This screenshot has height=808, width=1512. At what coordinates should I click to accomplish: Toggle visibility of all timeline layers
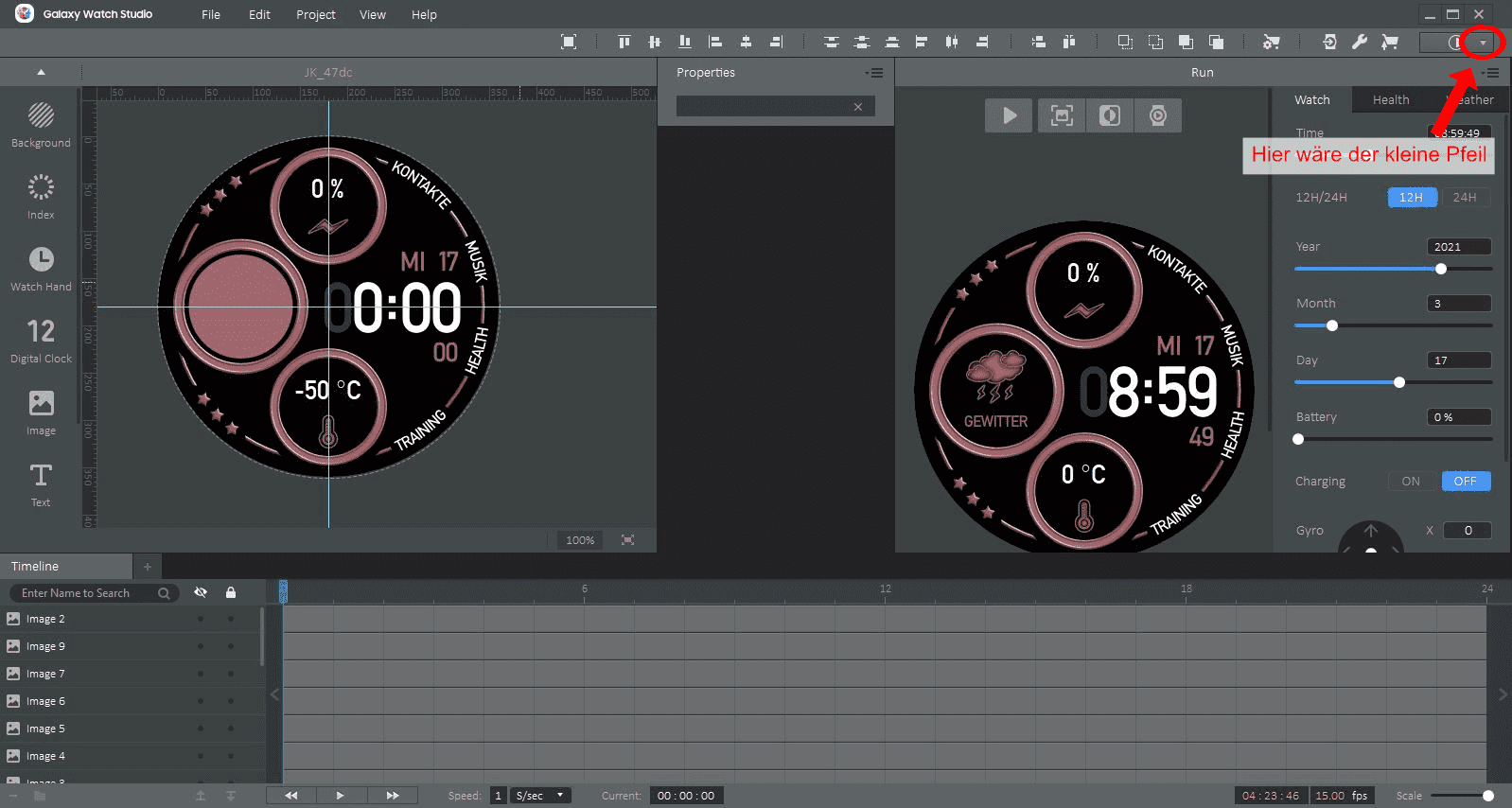pos(201,592)
